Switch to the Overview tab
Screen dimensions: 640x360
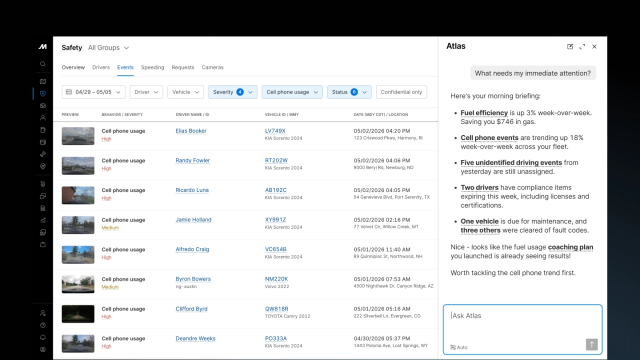coord(73,67)
